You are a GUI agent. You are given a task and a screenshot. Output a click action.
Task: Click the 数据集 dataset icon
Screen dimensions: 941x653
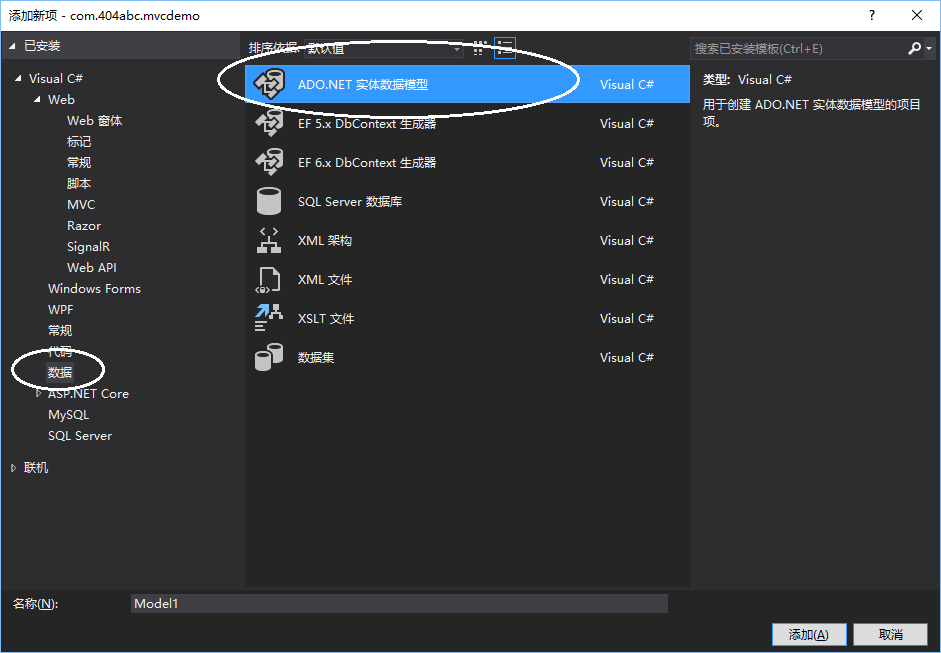(269, 357)
